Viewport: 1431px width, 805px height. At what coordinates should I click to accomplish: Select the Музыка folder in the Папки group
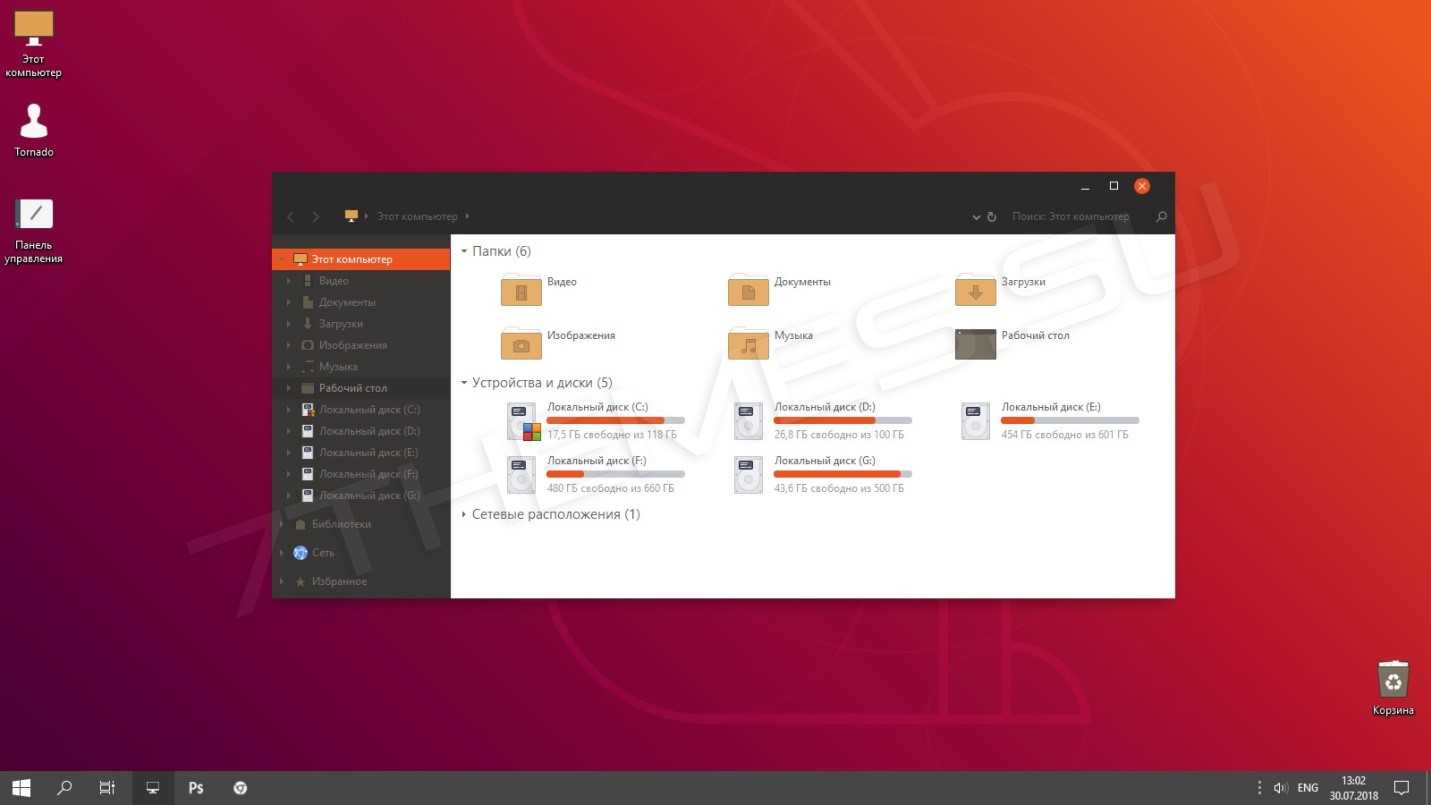[748, 344]
